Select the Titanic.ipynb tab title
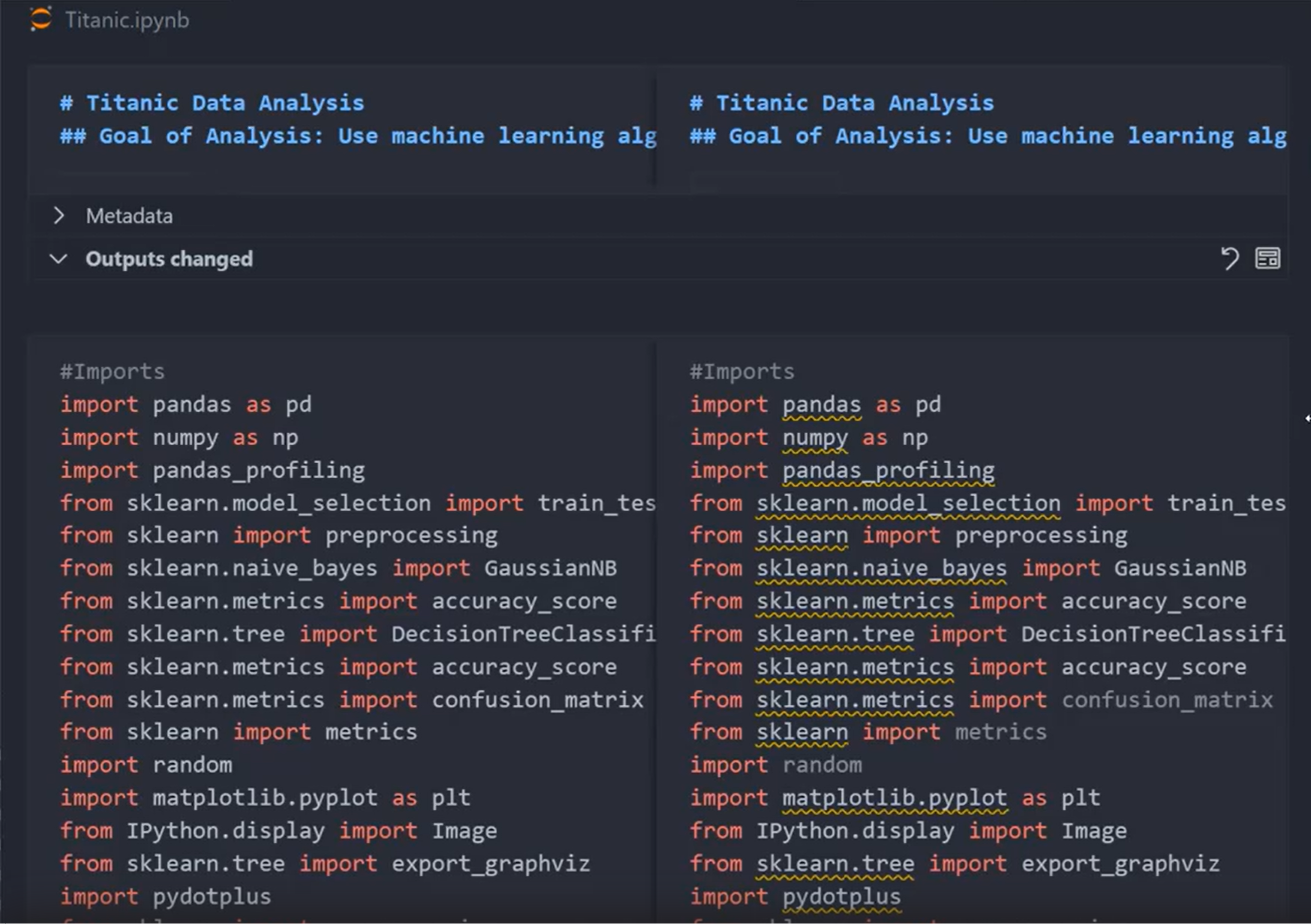1311x924 pixels. (x=127, y=20)
